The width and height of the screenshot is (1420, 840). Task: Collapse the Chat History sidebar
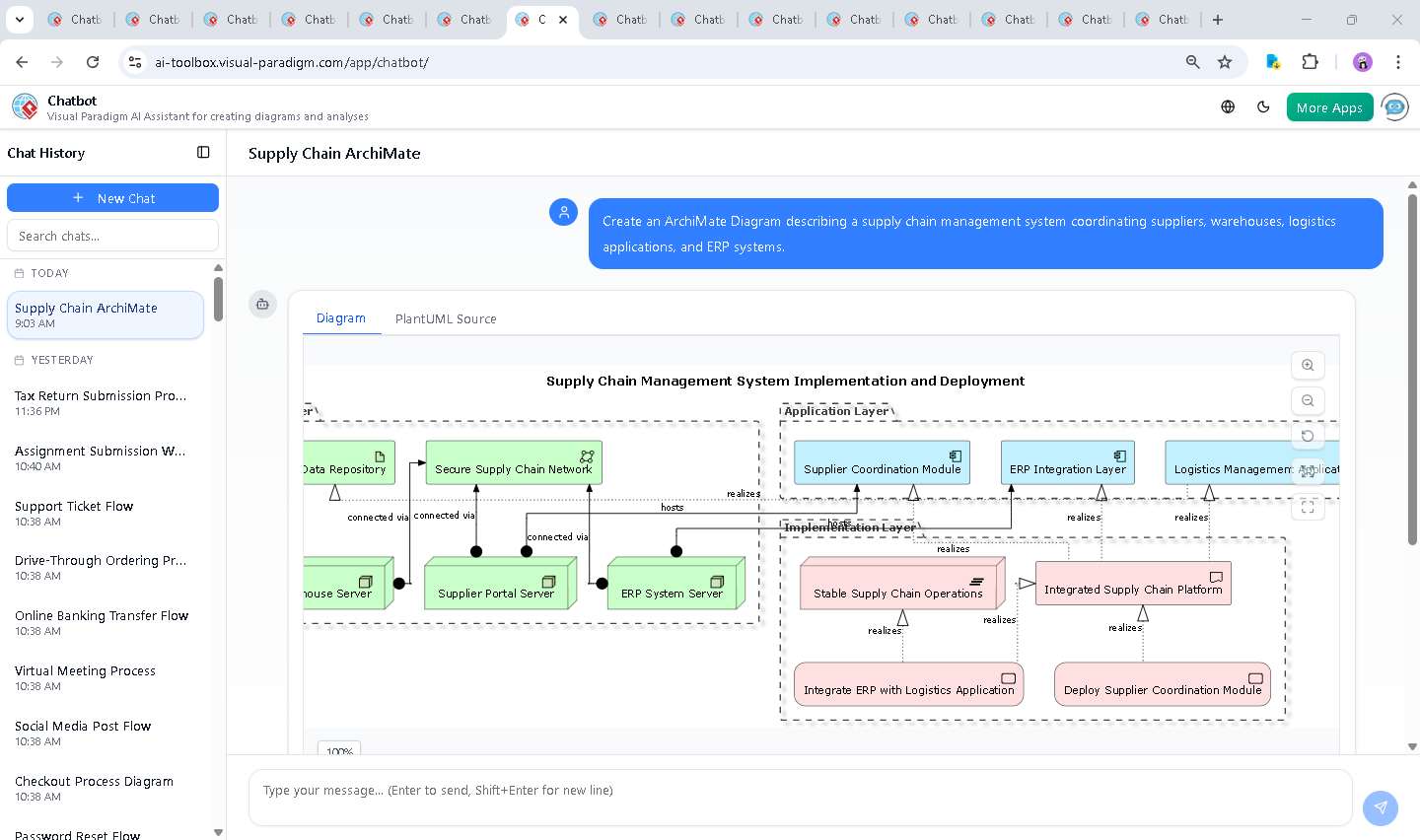203,153
